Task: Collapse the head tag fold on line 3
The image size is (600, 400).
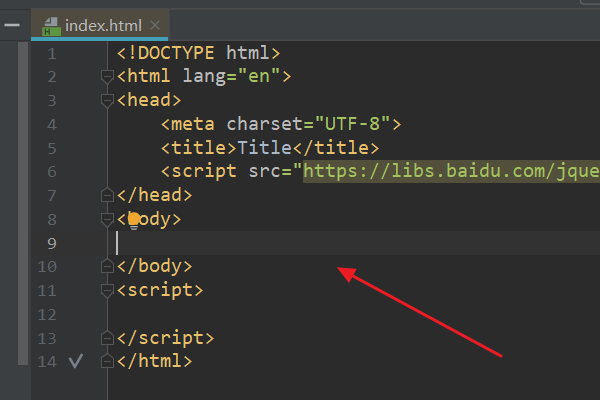Action: pos(107,100)
